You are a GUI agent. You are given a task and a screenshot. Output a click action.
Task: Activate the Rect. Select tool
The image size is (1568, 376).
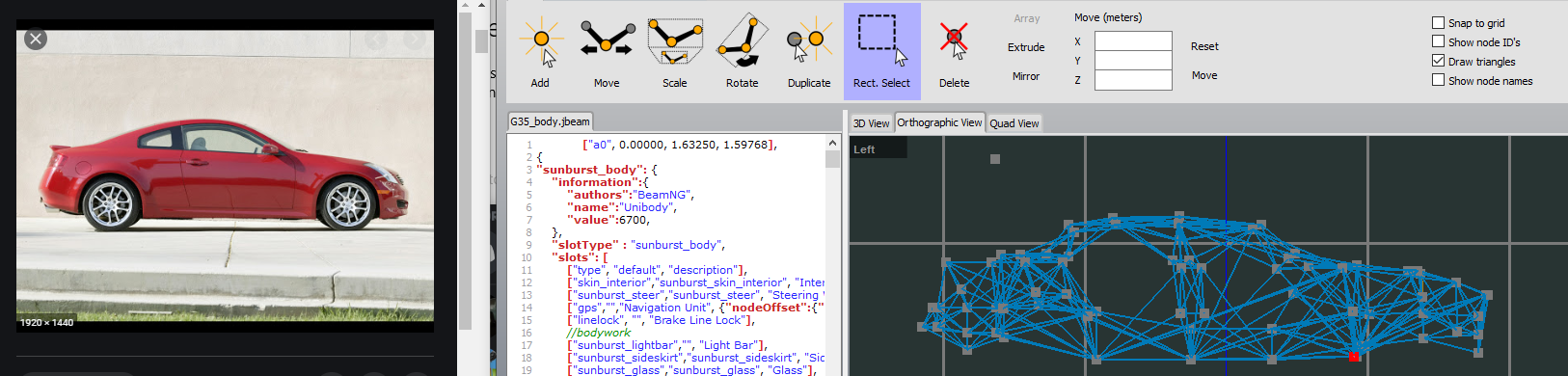coord(882,51)
